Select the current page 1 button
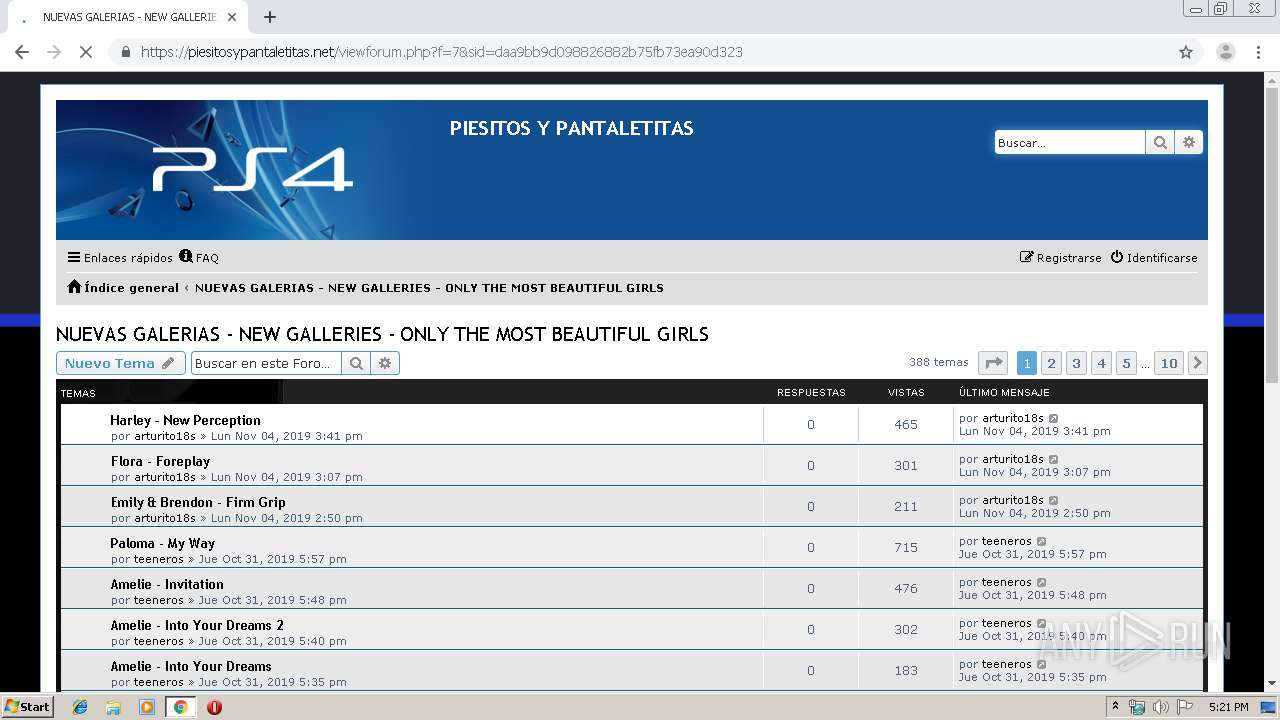This screenshot has width=1280, height=720. [1027, 363]
